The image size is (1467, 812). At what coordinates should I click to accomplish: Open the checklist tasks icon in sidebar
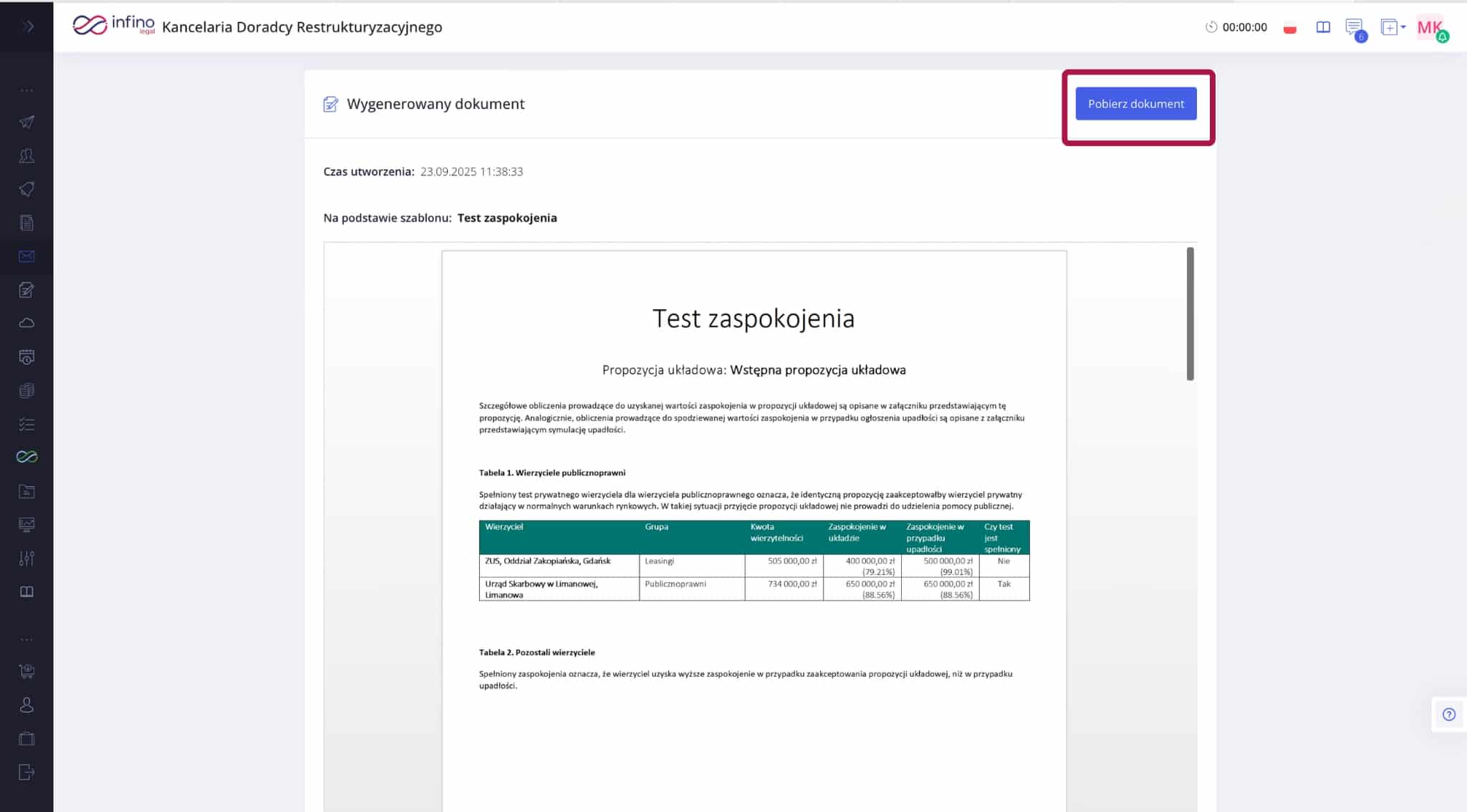pos(27,425)
